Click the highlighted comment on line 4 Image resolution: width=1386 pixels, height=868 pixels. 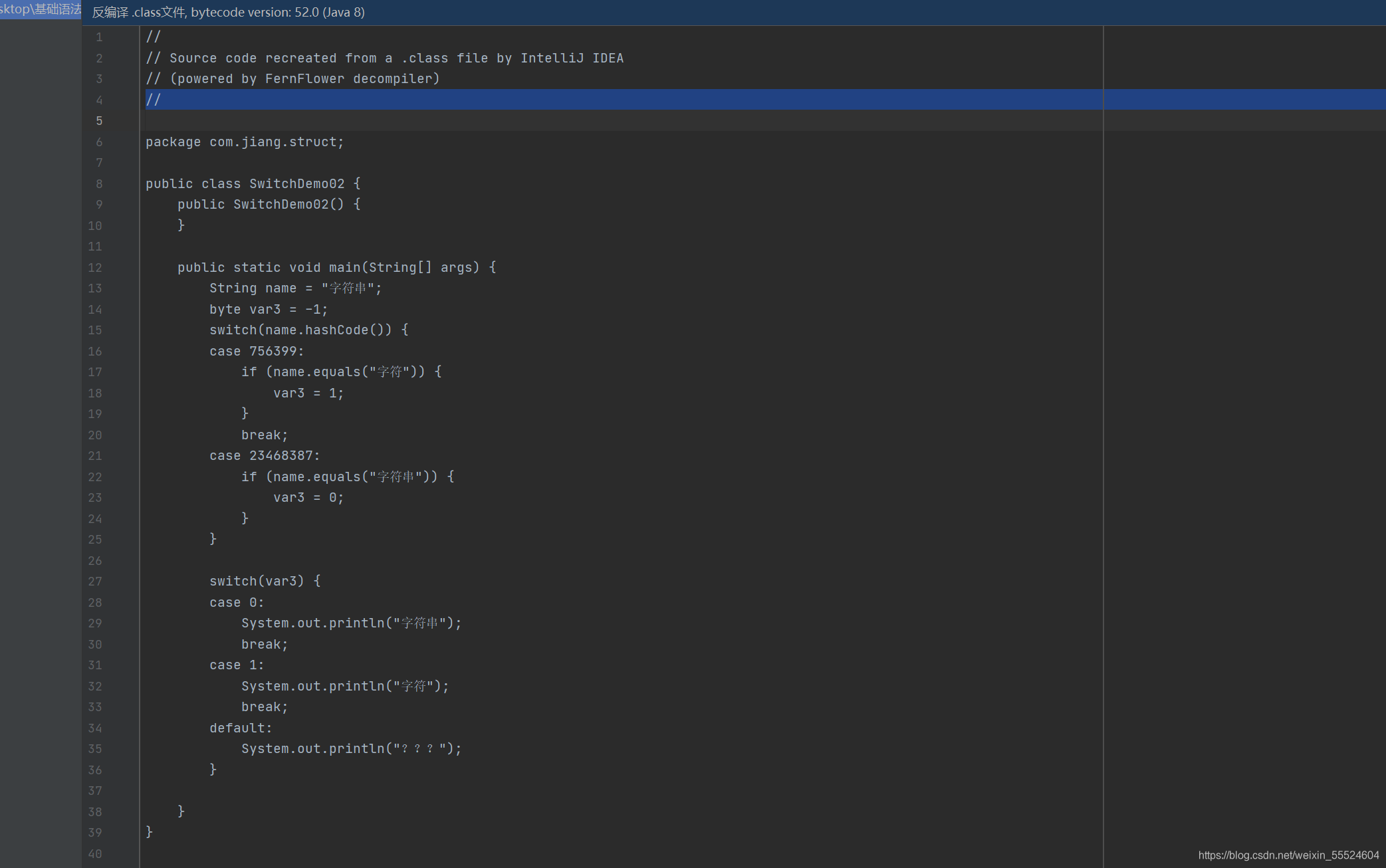click(x=154, y=100)
